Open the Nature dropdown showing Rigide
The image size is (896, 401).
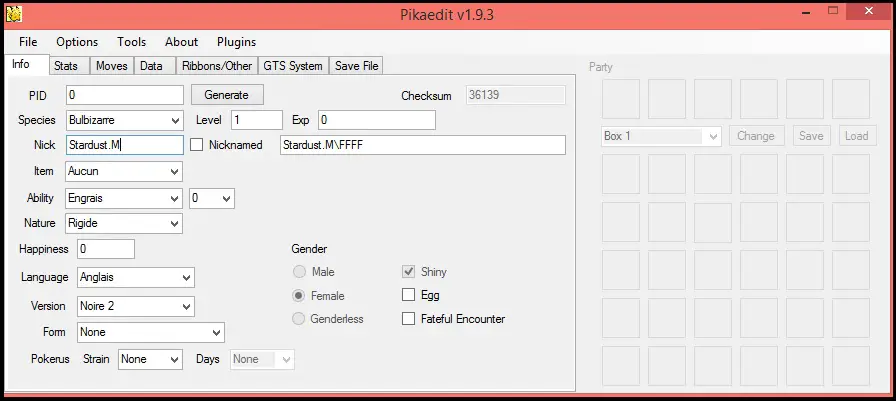[124, 223]
